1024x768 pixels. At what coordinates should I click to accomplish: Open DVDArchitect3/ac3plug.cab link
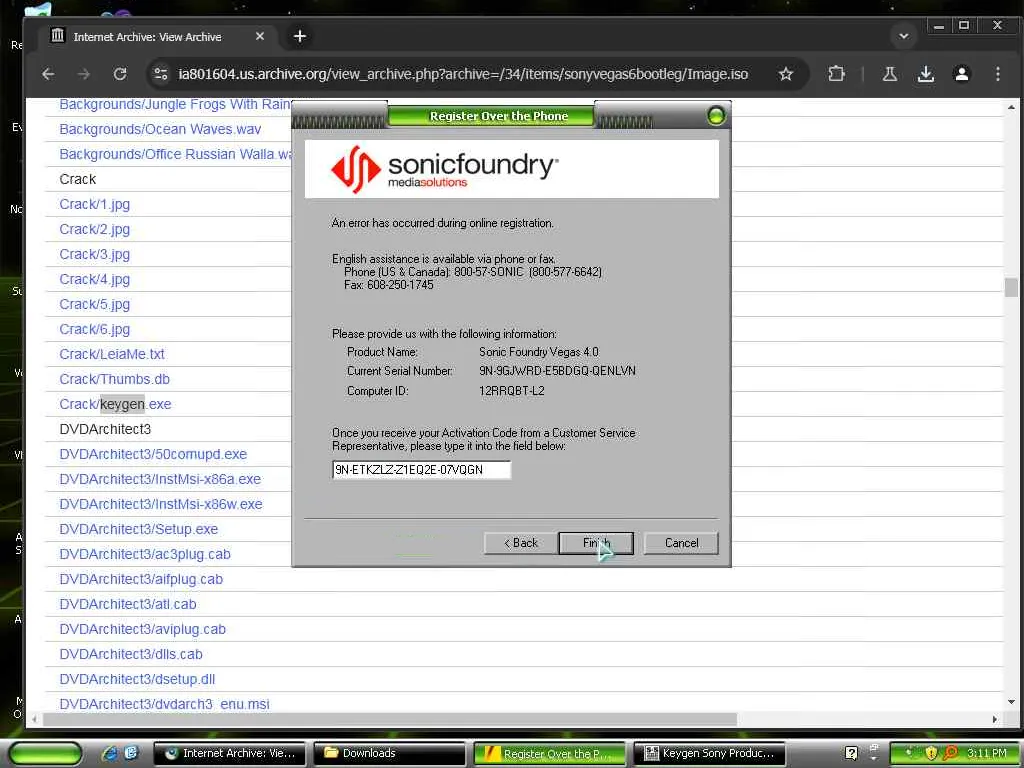(145, 554)
